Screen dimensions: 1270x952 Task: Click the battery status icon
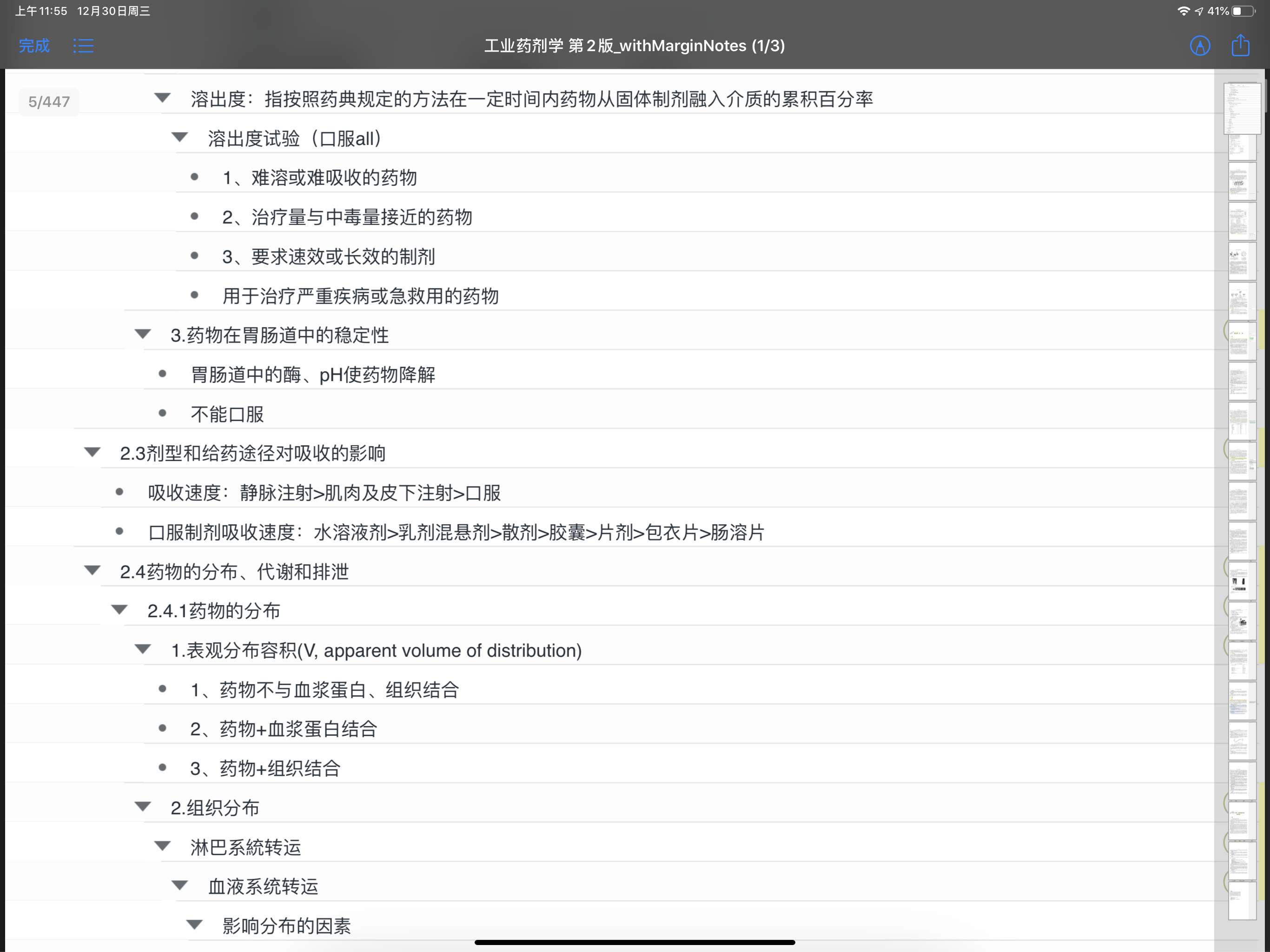point(1244,11)
